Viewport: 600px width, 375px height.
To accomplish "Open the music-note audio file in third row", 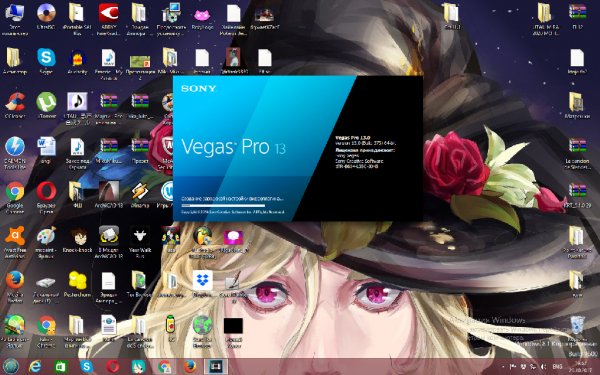I will click(x=78, y=102).
